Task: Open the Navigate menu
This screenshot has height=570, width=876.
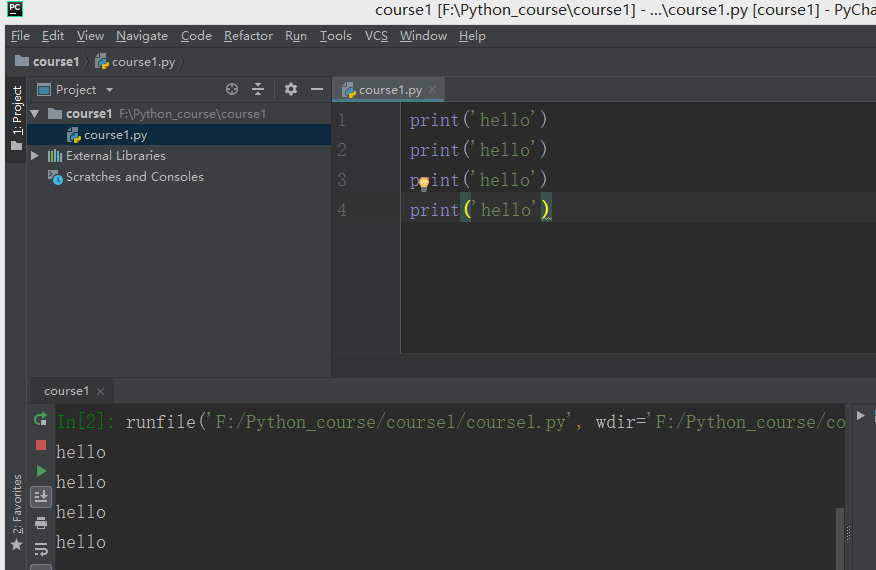Action: [x=142, y=36]
